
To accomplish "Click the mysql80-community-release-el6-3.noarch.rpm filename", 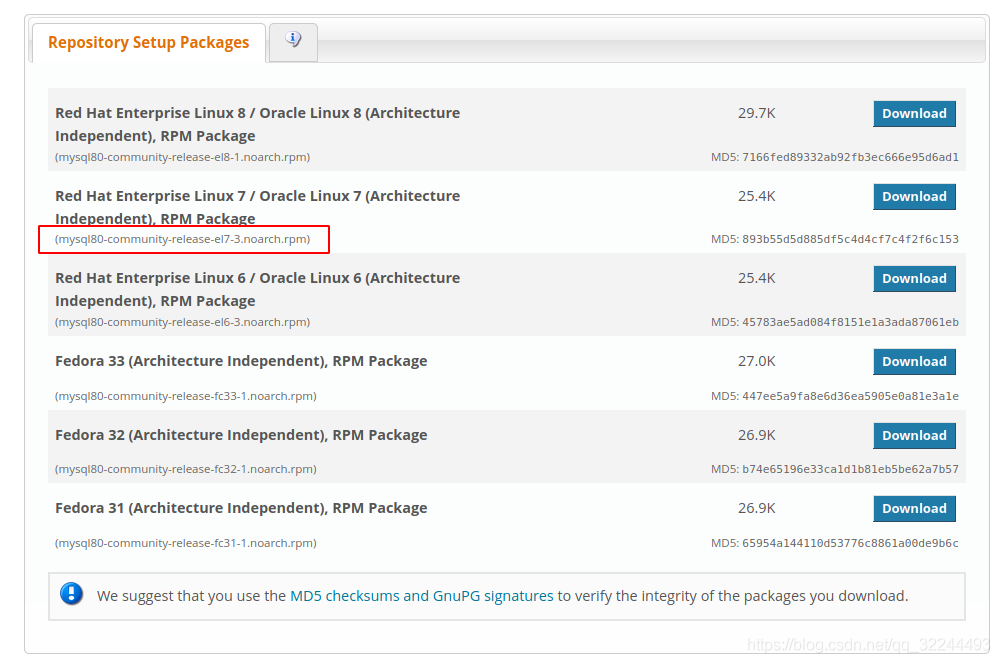I will 182,322.
